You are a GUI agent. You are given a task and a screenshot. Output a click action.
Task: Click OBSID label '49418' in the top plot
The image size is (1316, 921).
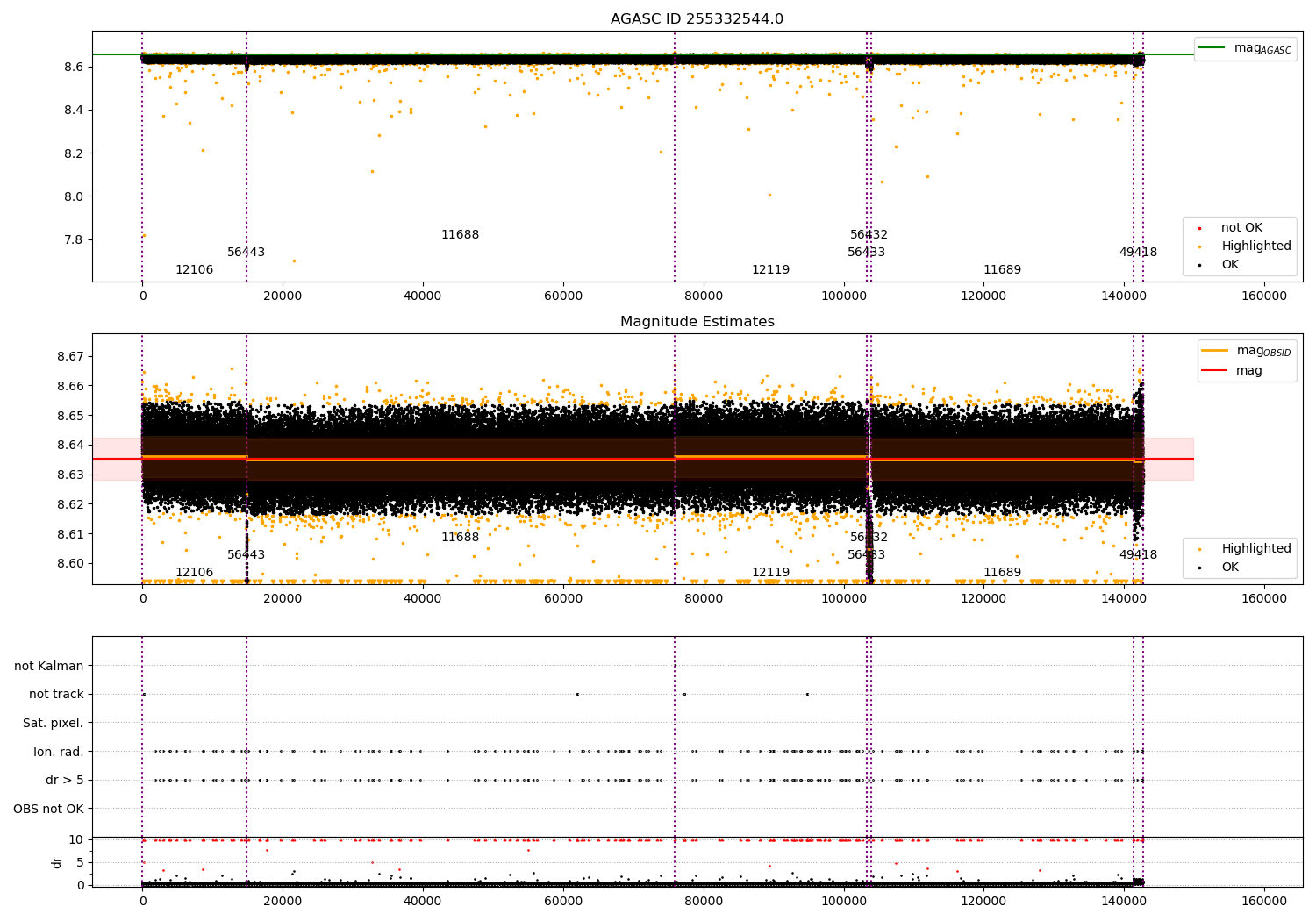click(x=1138, y=253)
